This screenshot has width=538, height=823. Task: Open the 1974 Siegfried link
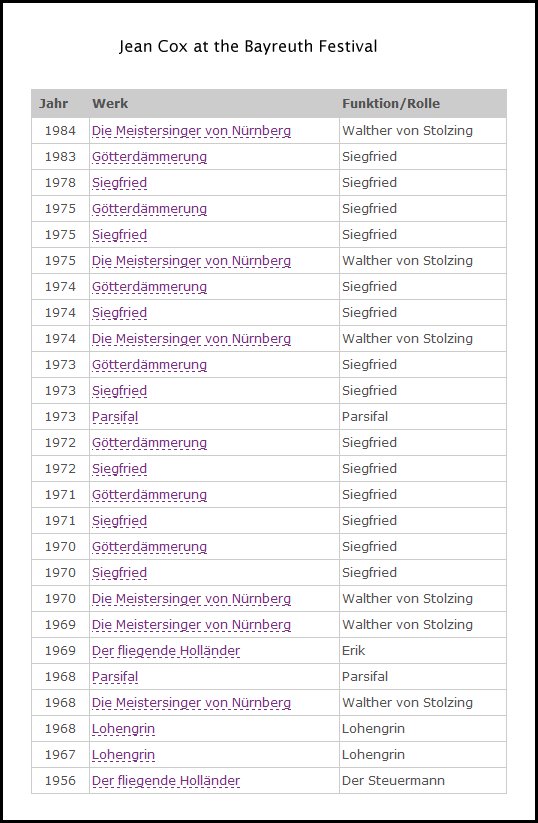[x=119, y=313]
